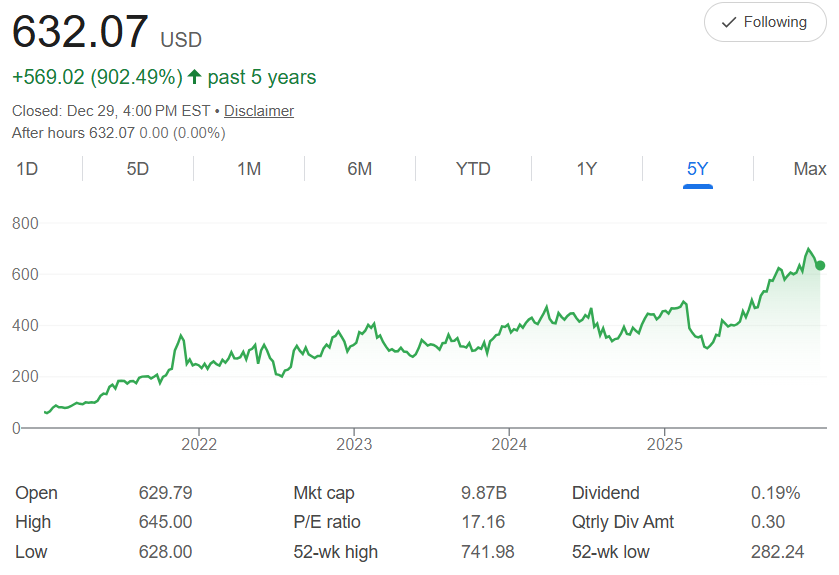Click the Qtrly Div Amt label
The height and width of the screenshot is (575, 839).
623,522
